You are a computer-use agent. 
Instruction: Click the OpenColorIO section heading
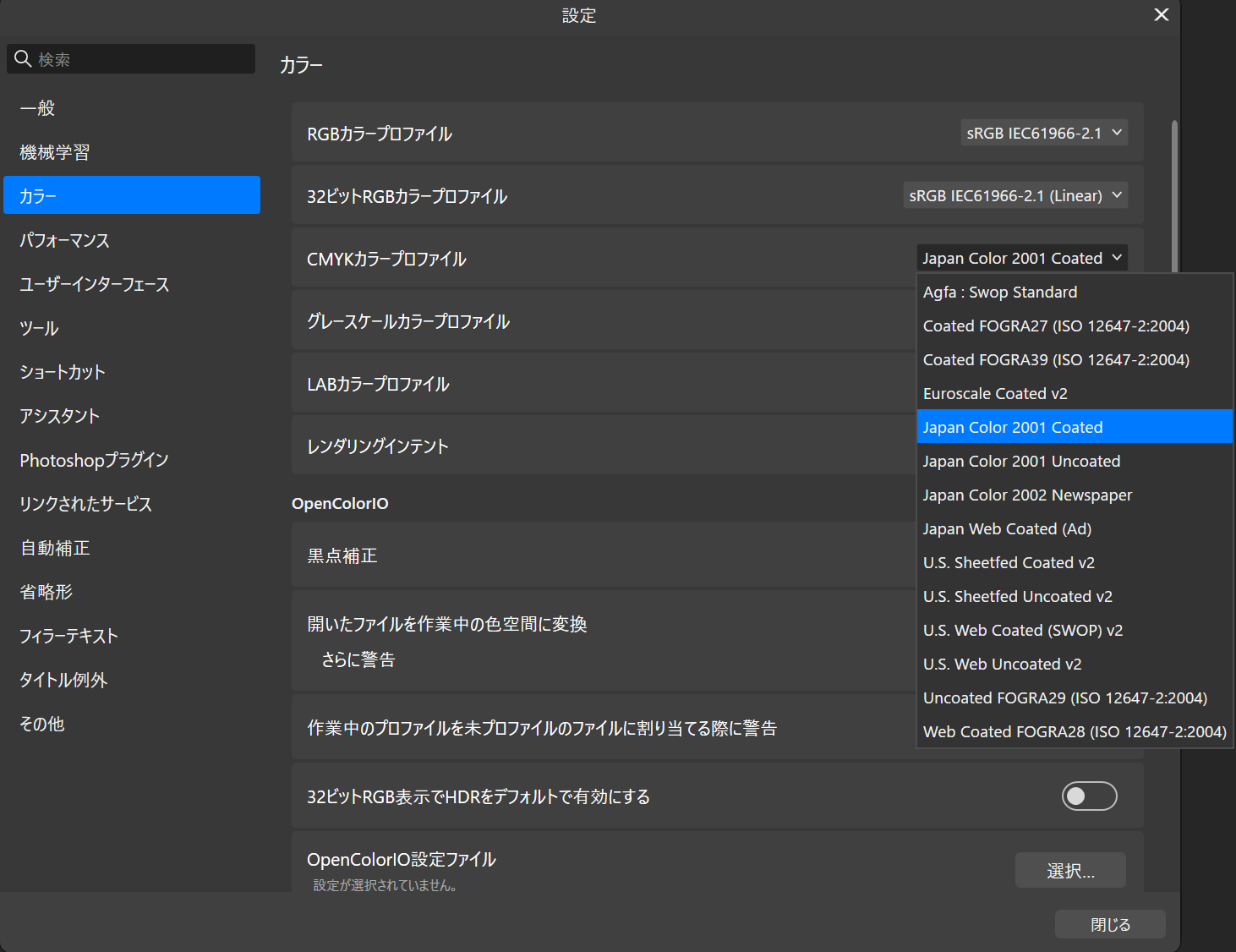coord(340,503)
